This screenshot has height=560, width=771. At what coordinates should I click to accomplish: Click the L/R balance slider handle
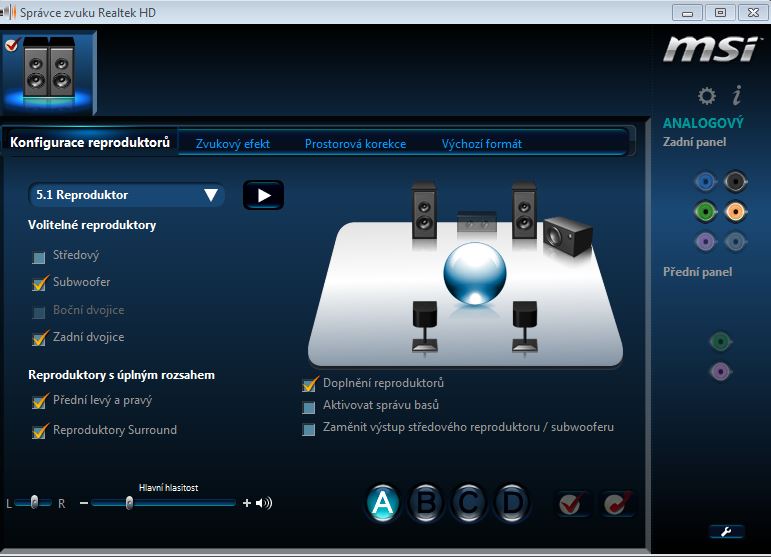34,502
